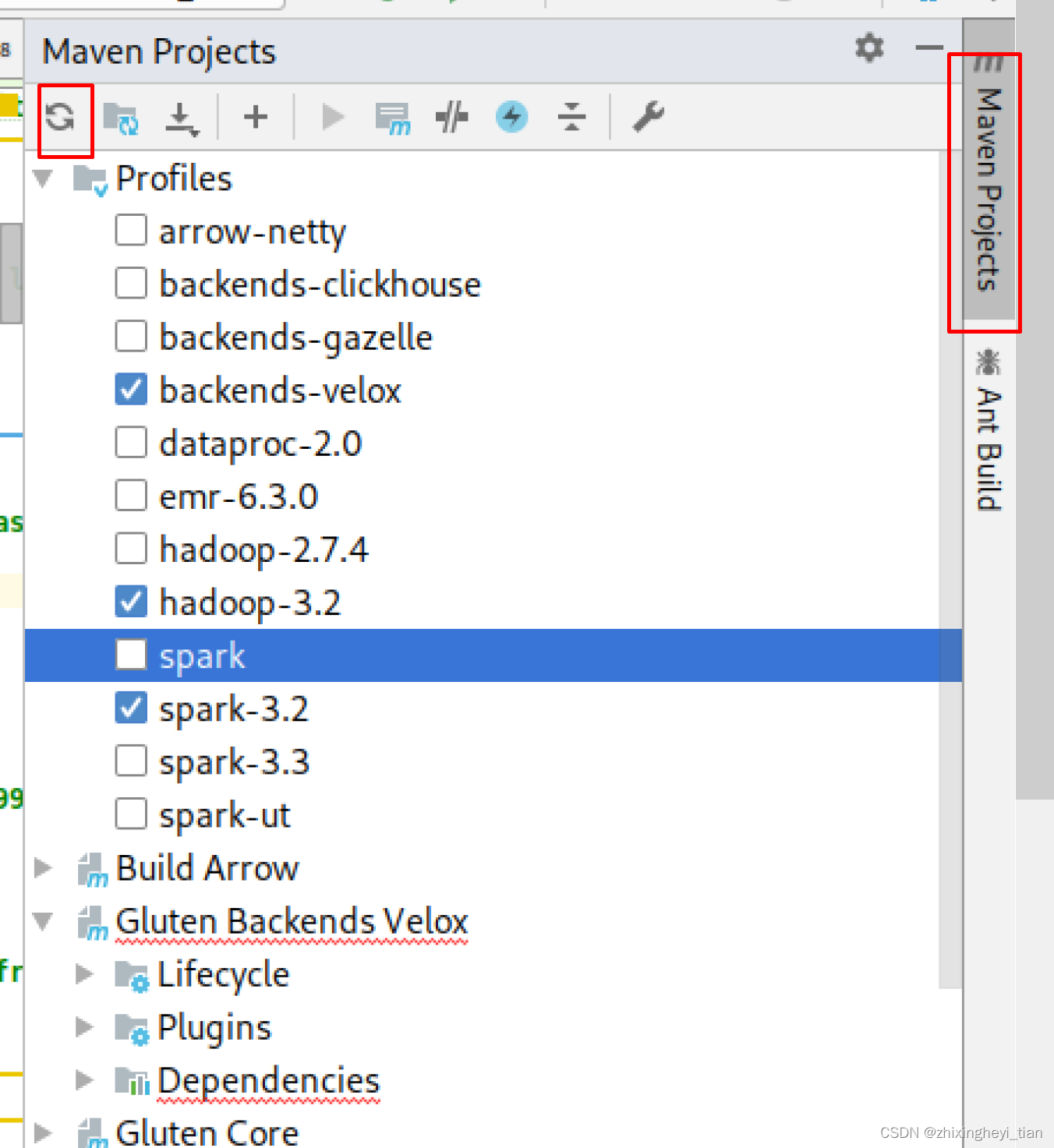This screenshot has width=1054, height=1148.
Task: Collapse all tree nodes icon
Action: [571, 118]
